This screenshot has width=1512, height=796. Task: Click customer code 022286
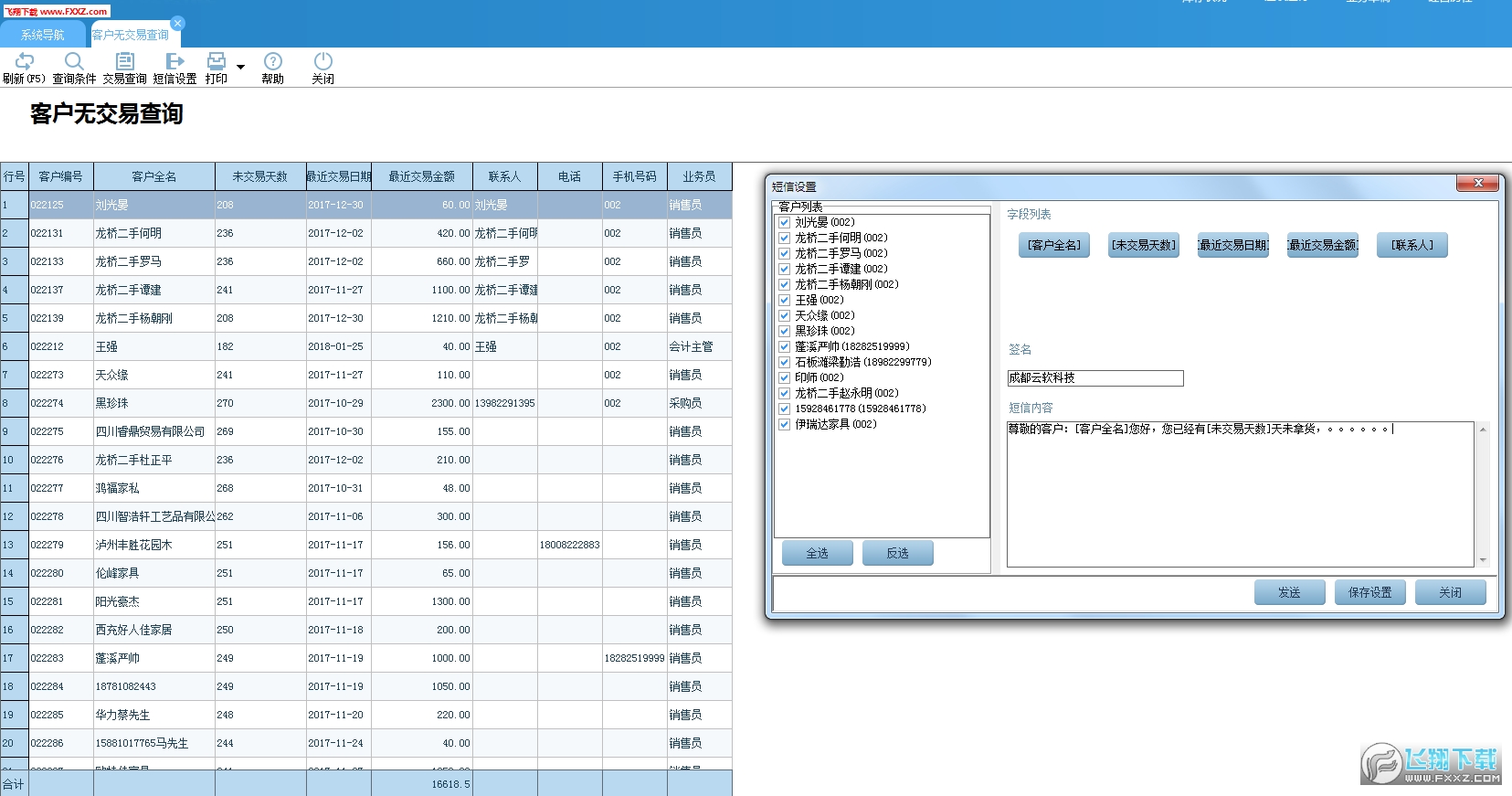pyautogui.click(x=60, y=743)
